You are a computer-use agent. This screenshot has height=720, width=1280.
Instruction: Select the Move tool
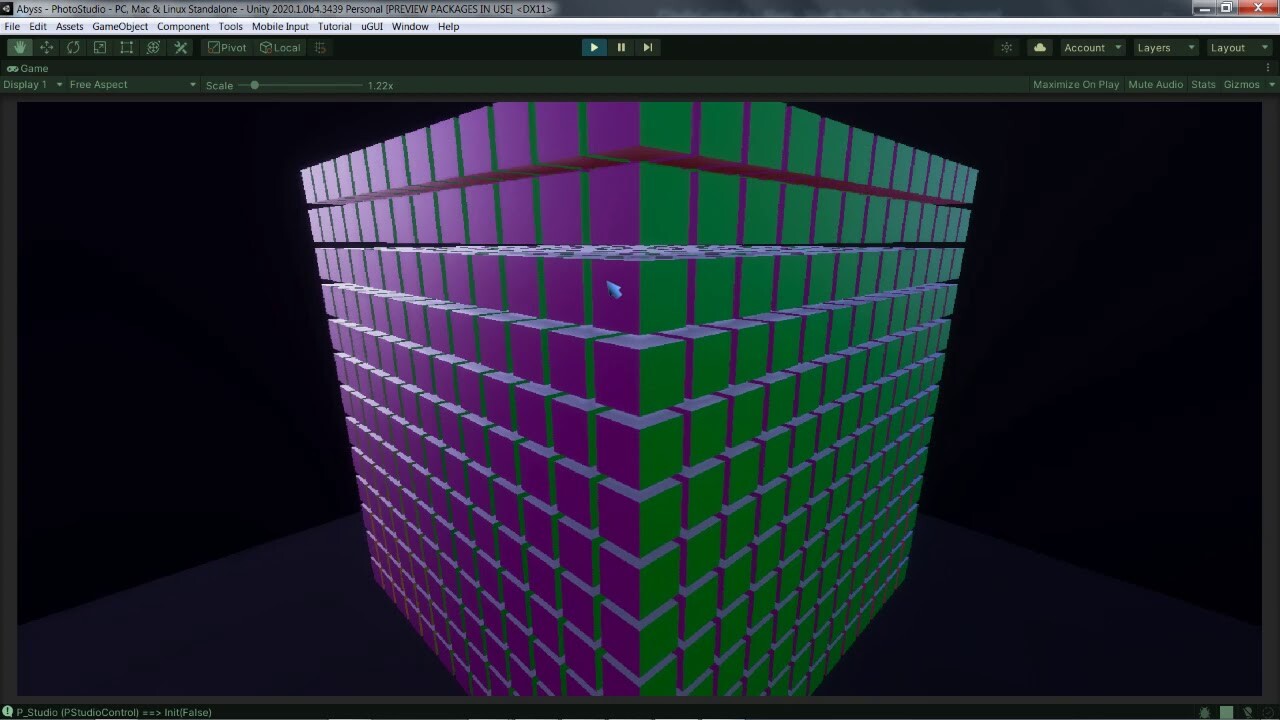46,47
